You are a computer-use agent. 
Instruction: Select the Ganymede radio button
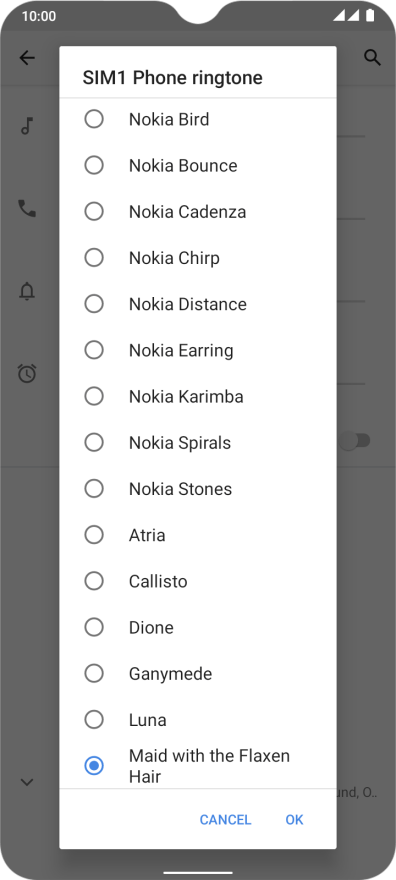point(94,673)
